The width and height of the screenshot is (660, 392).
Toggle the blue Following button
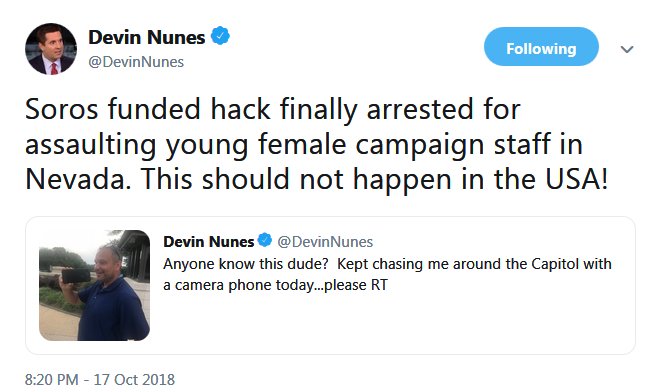(541, 47)
